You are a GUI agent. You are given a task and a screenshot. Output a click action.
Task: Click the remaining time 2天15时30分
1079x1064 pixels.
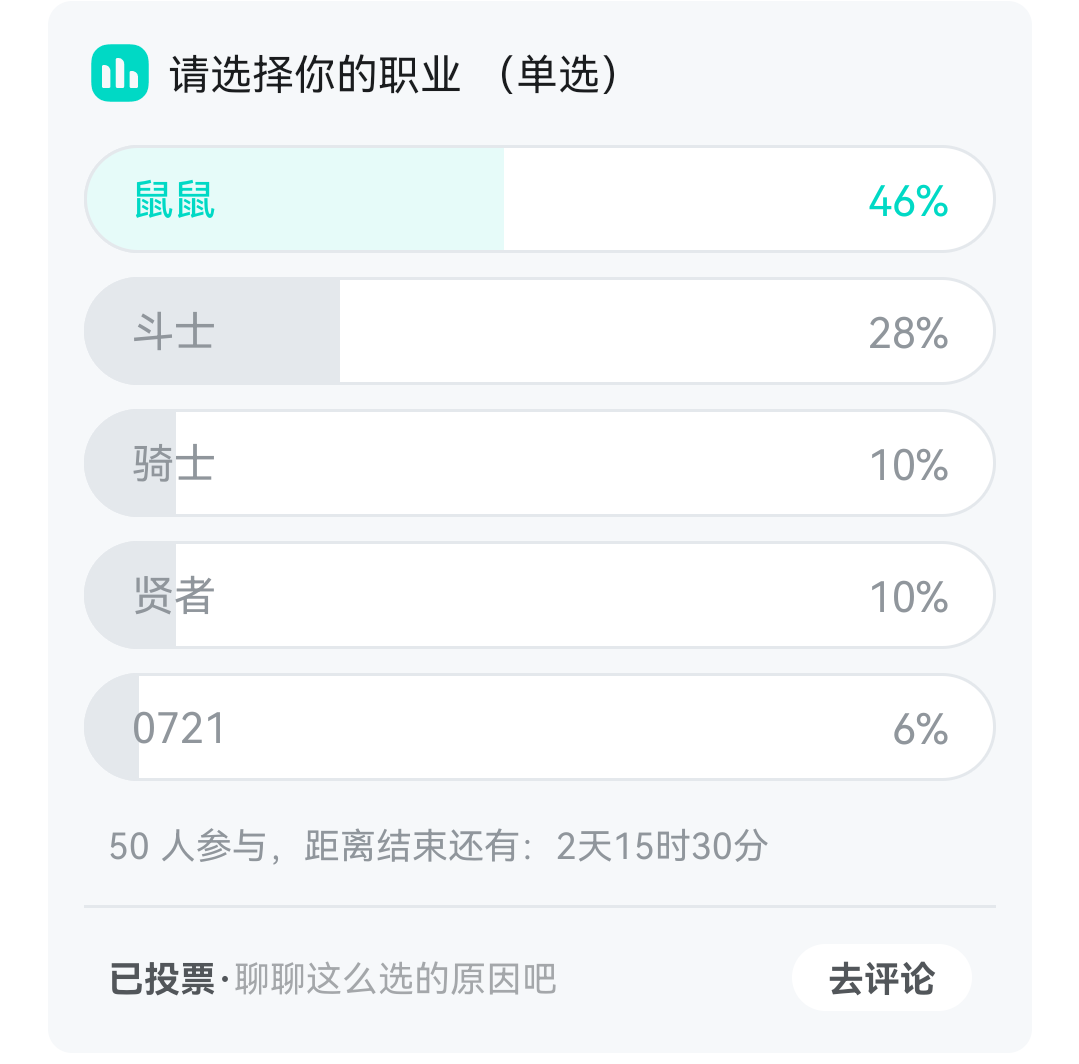tap(662, 846)
